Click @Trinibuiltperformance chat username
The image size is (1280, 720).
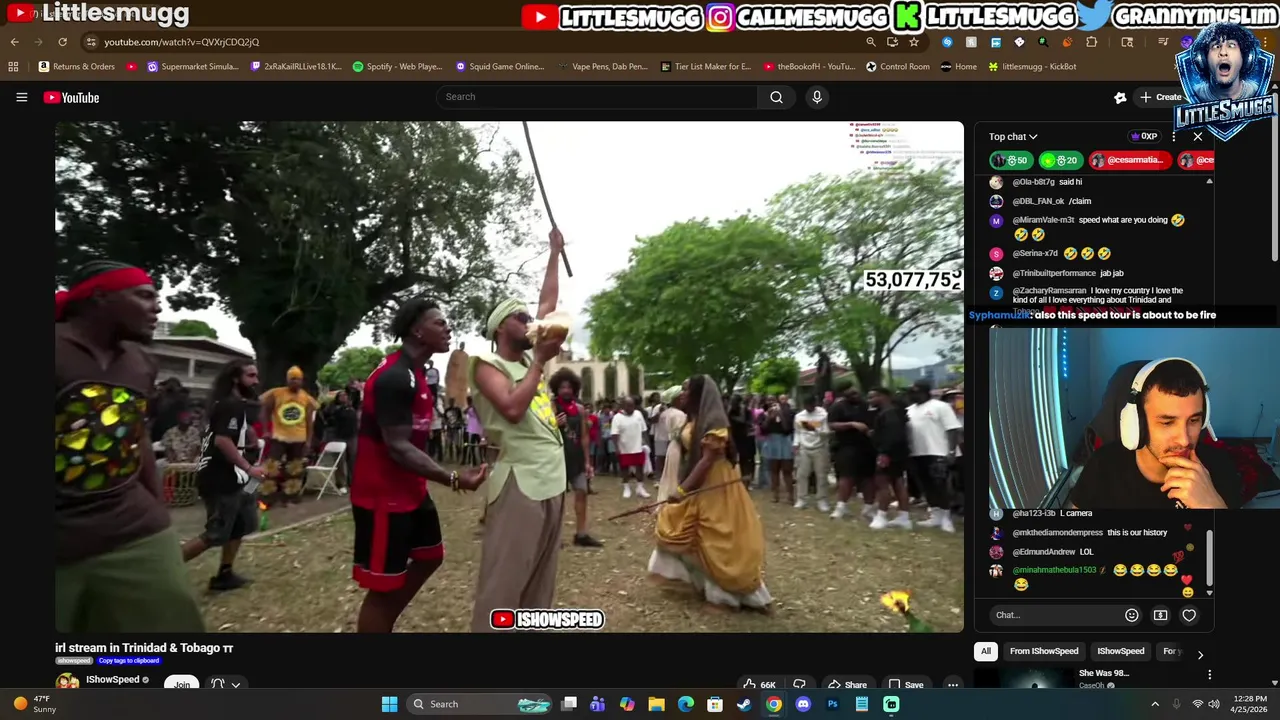tap(1054, 273)
